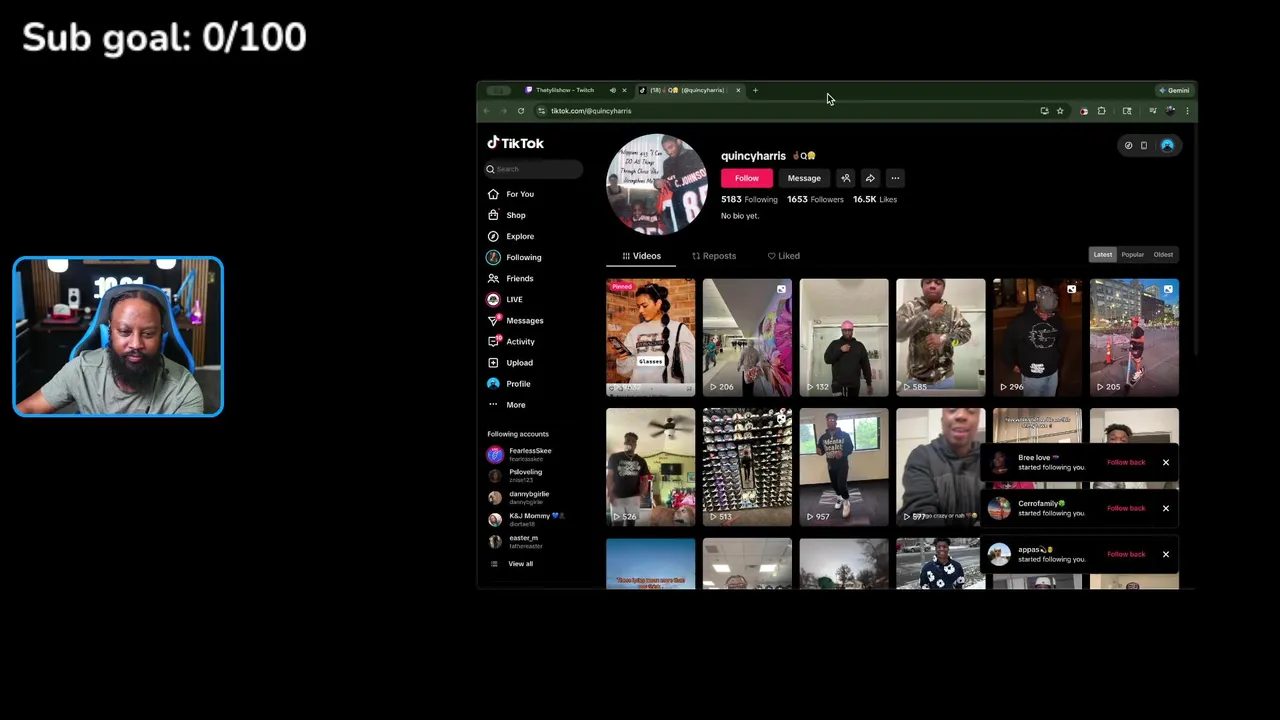Click the add-friend icon next to Message
This screenshot has height=720, width=1280.
846,178
